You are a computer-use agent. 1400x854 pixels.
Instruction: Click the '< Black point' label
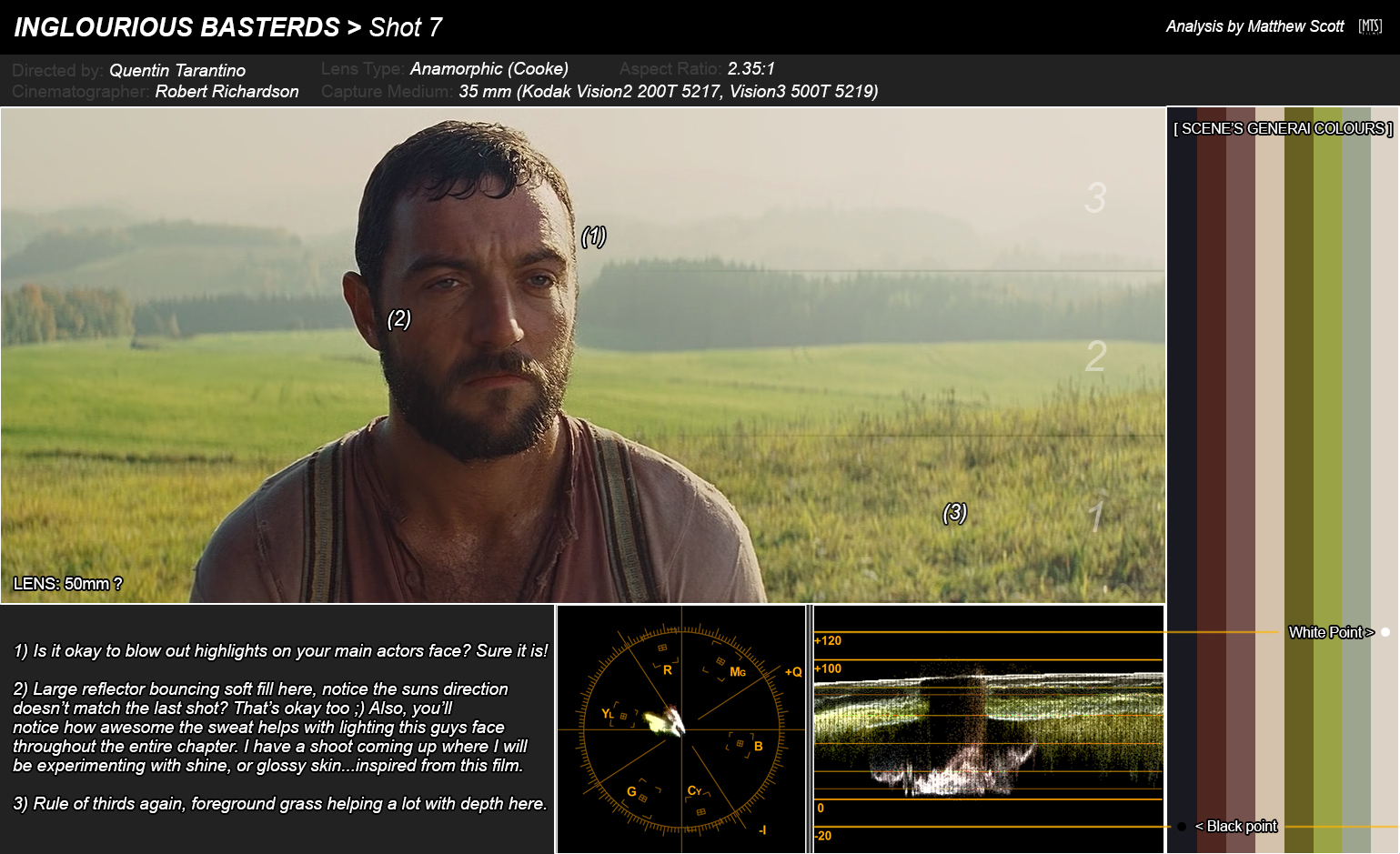1236,826
